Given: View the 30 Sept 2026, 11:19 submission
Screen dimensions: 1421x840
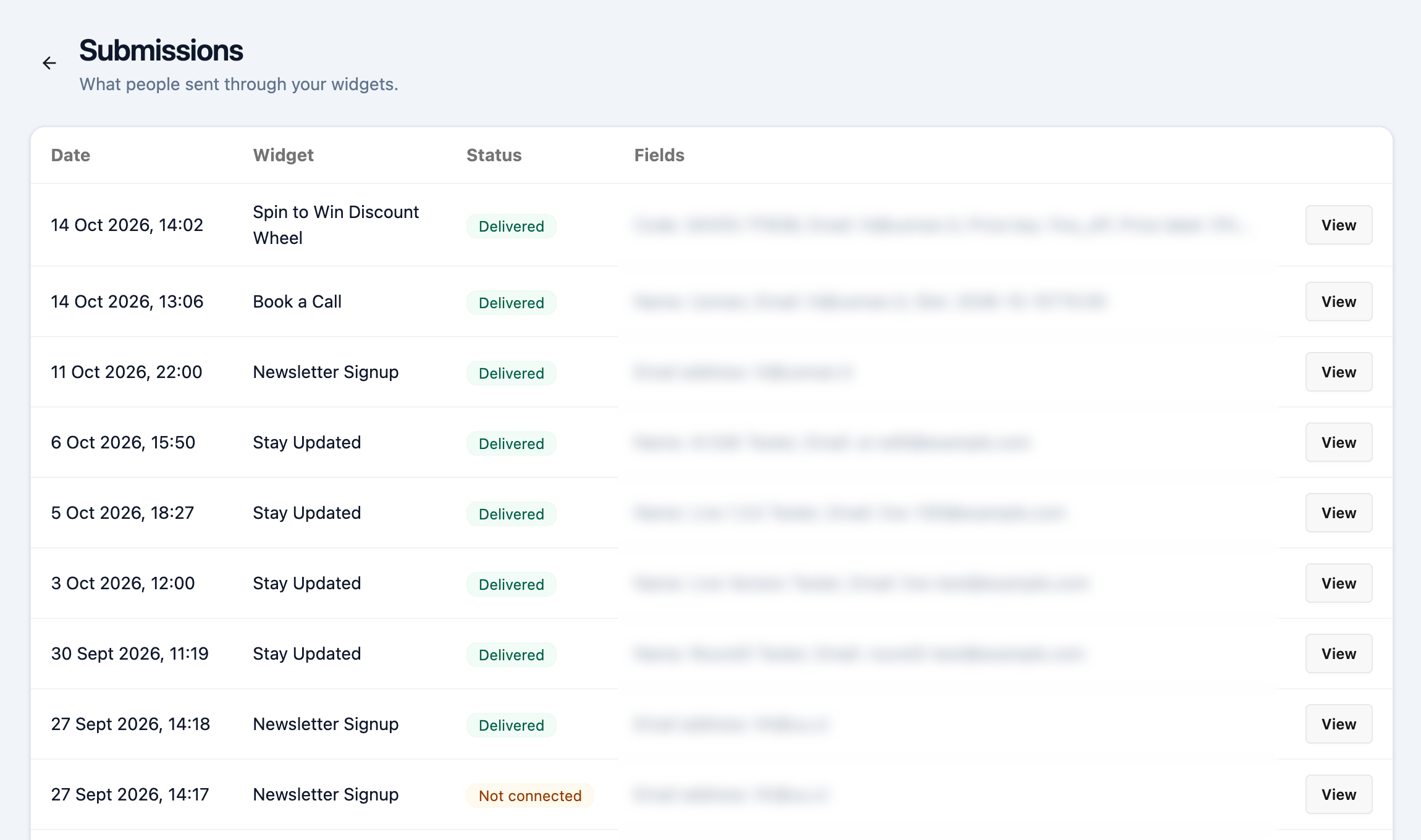Looking at the screenshot, I should (x=1339, y=653).
